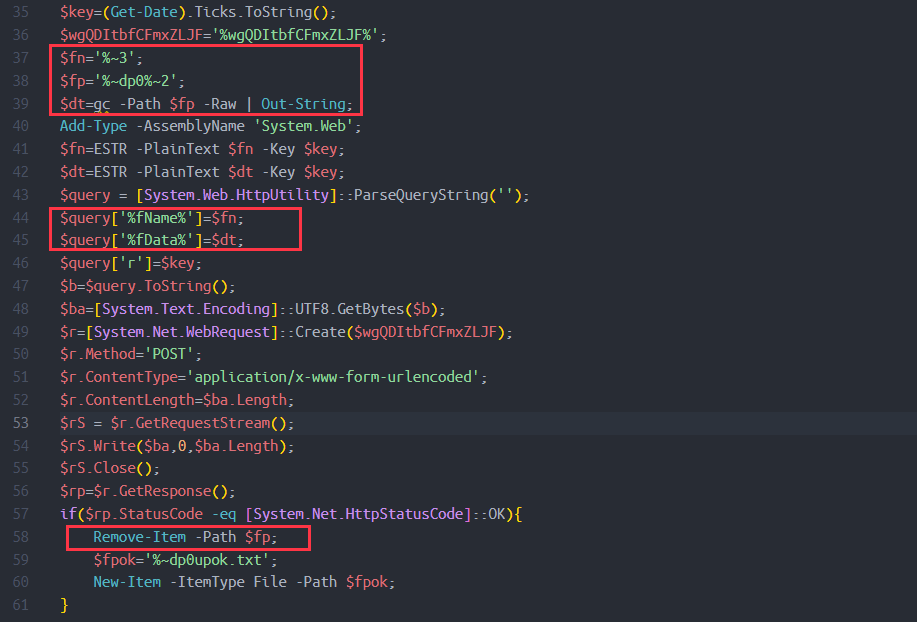
Task: Click line number 35 in the gutter
Action: tap(20, 12)
